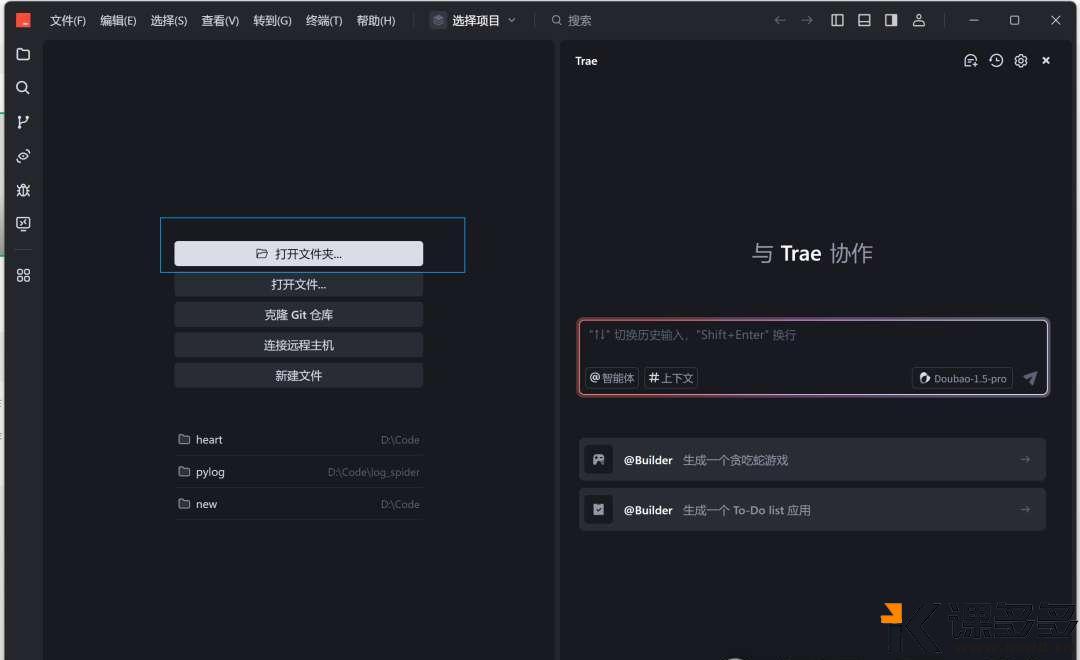
Task: Select the Search icon in the sidebar
Action: tap(22, 88)
